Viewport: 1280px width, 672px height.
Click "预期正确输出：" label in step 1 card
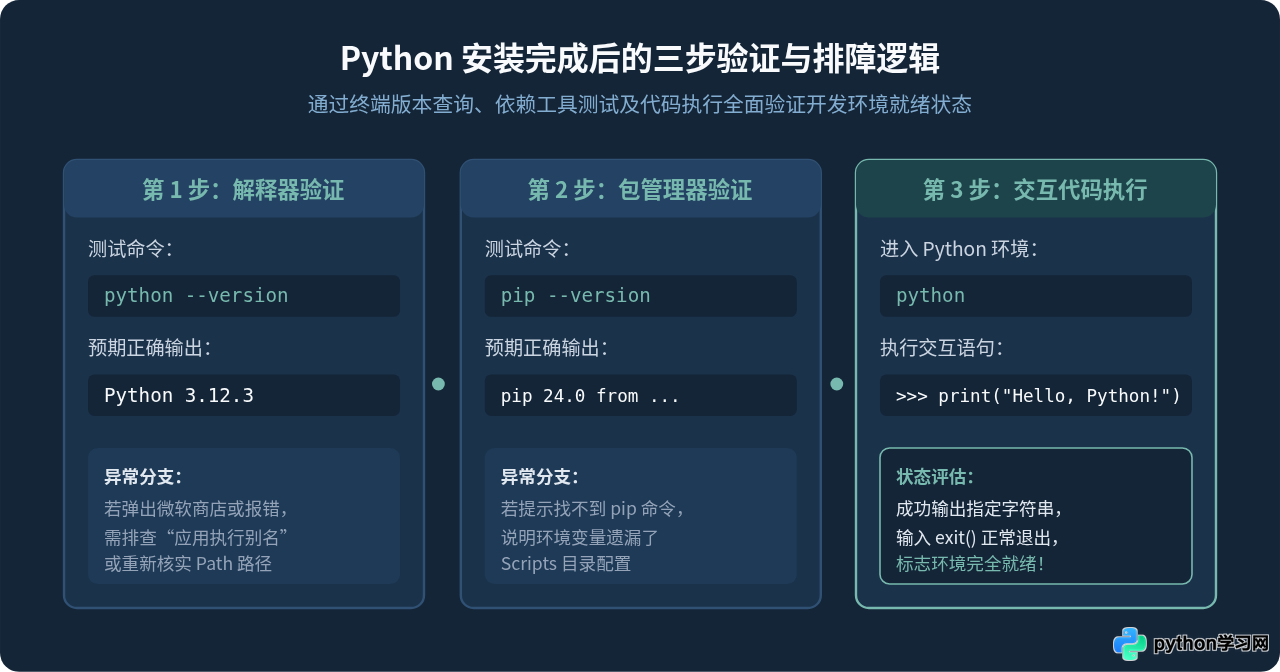pyautogui.click(x=150, y=348)
